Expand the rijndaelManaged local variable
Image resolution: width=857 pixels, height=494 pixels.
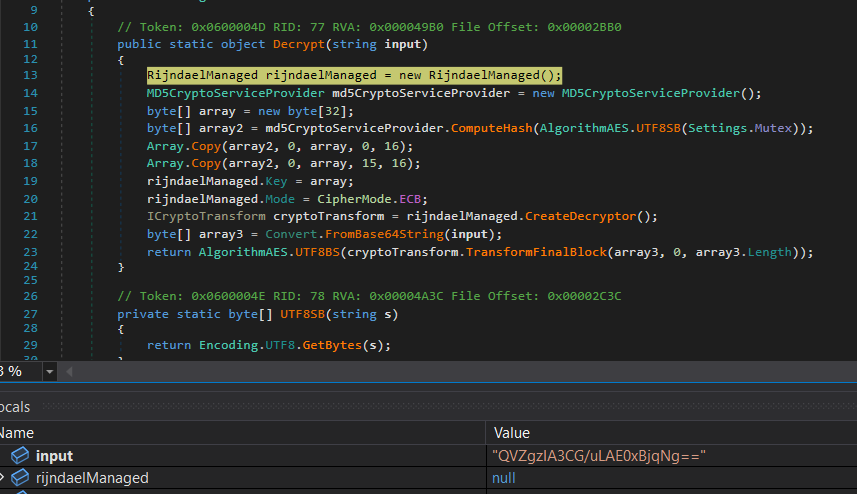pyautogui.click(x=2, y=478)
